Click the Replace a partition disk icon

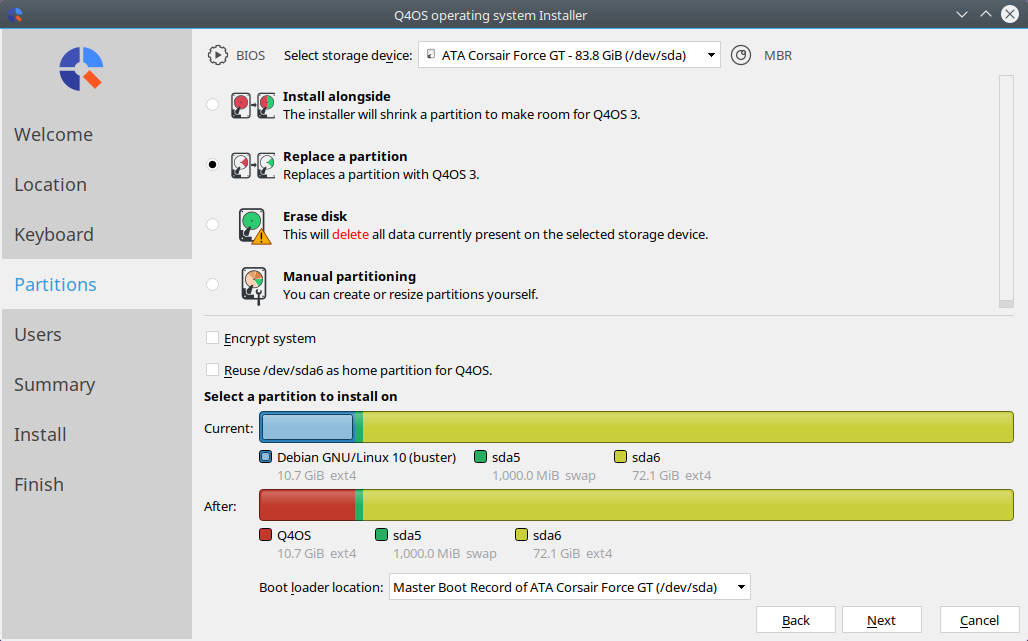click(x=252, y=166)
